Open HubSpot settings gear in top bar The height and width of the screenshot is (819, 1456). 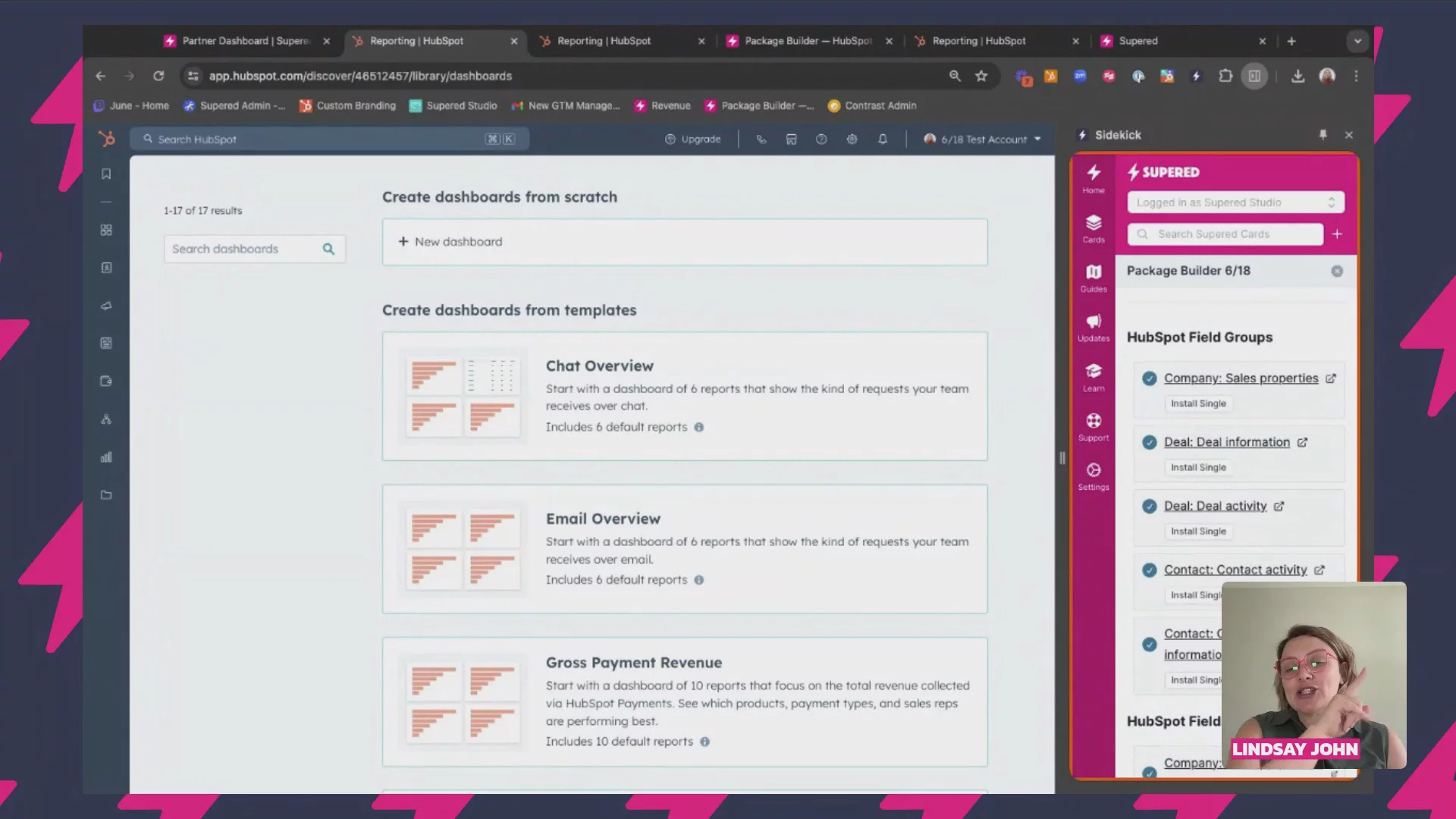(x=852, y=139)
